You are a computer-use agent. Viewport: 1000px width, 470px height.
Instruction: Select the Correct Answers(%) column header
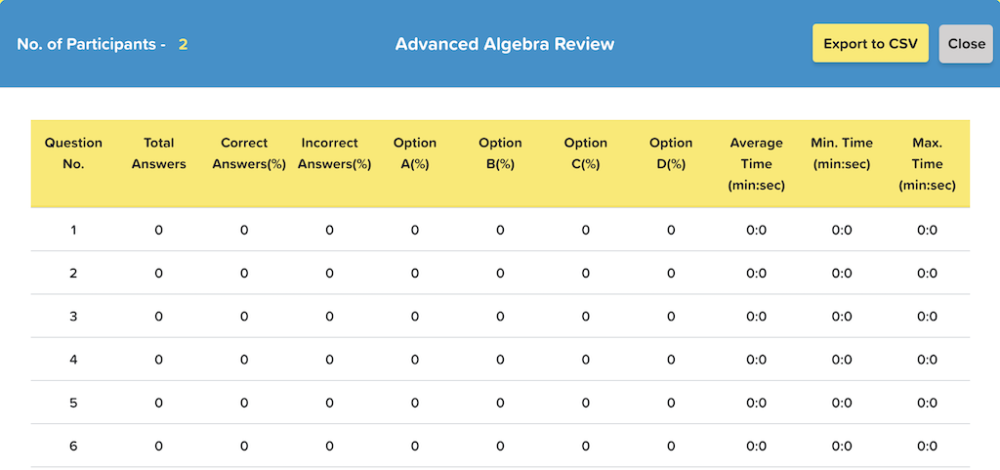tap(244, 154)
